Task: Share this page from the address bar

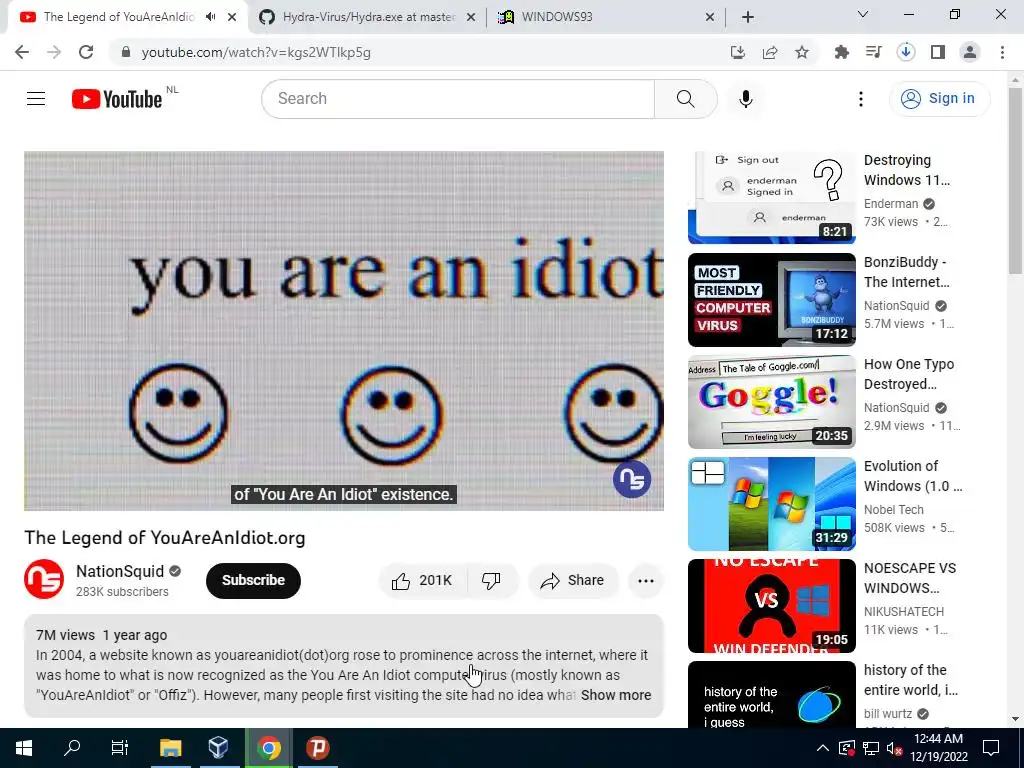Action: point(770,52)
